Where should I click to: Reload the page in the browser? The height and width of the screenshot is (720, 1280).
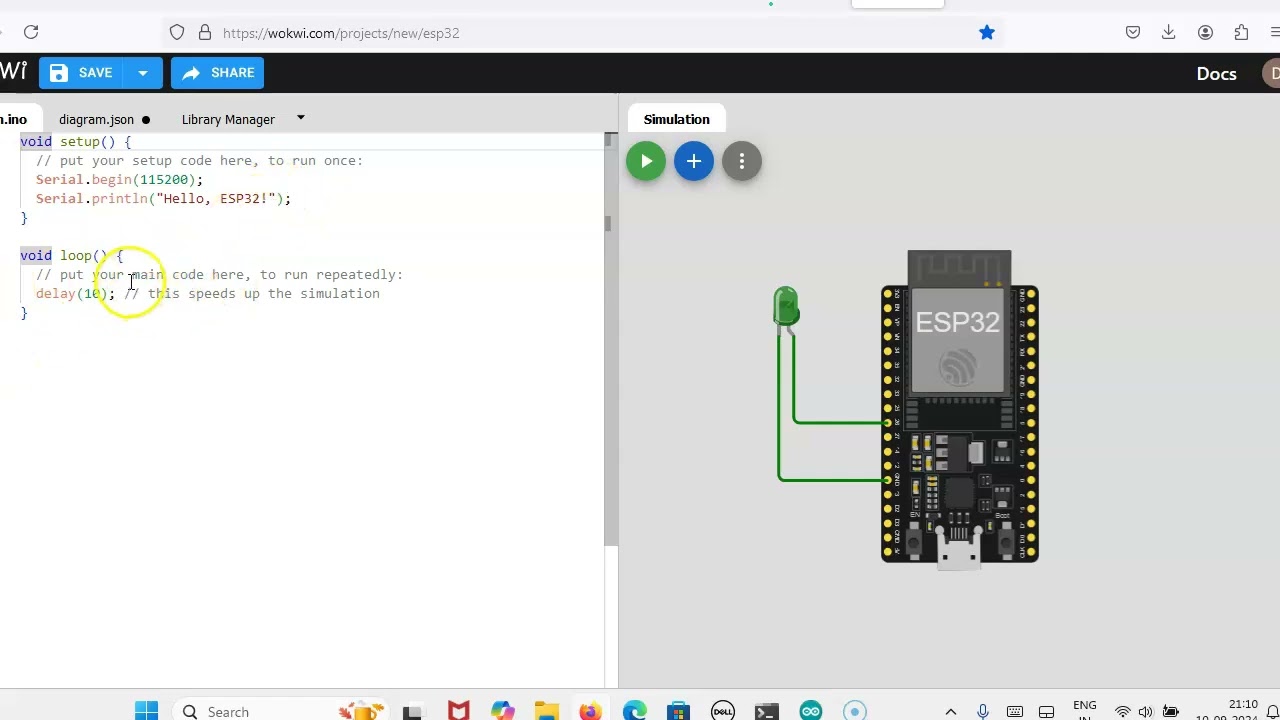coord(31,33)
